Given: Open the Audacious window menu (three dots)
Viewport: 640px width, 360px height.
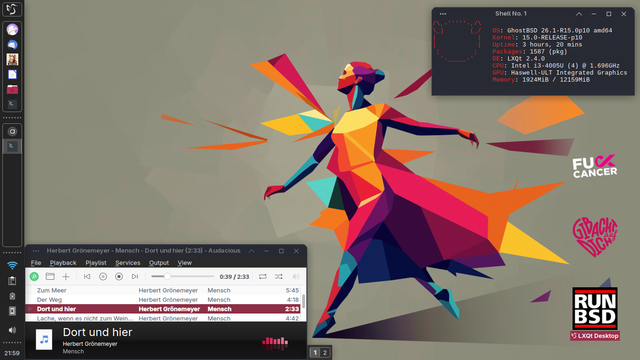Looking at the screenshot, I should click(36, 251).
